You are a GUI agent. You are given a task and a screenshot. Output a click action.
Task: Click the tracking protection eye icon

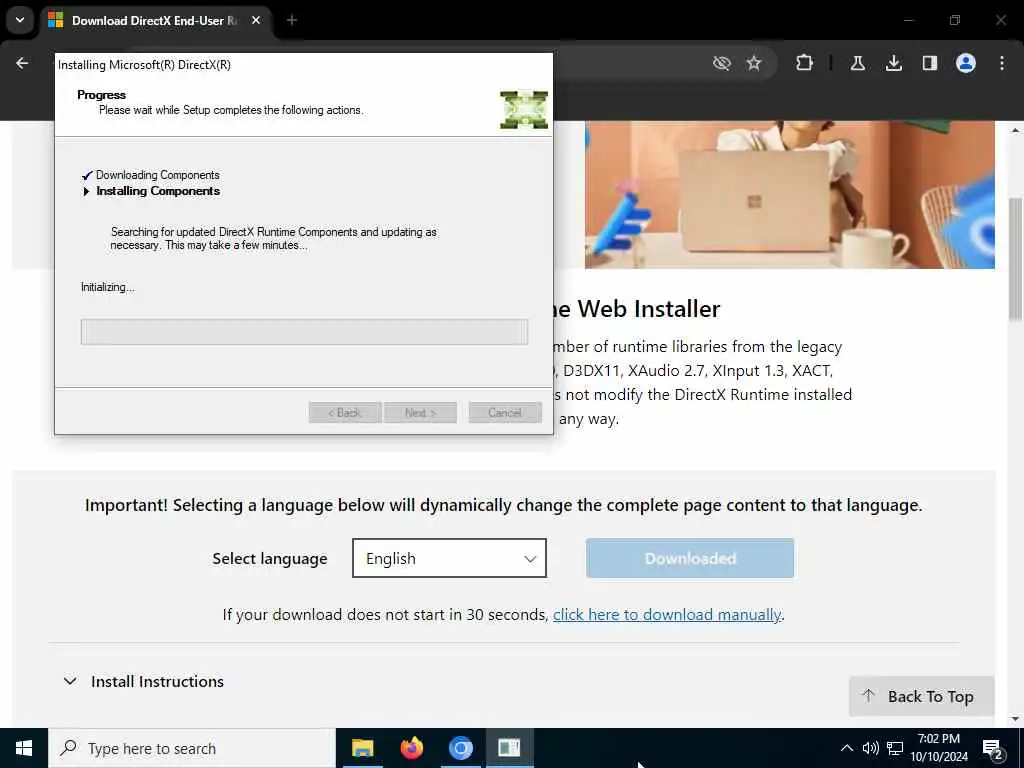pyautogui.click(x=722, y=63)
